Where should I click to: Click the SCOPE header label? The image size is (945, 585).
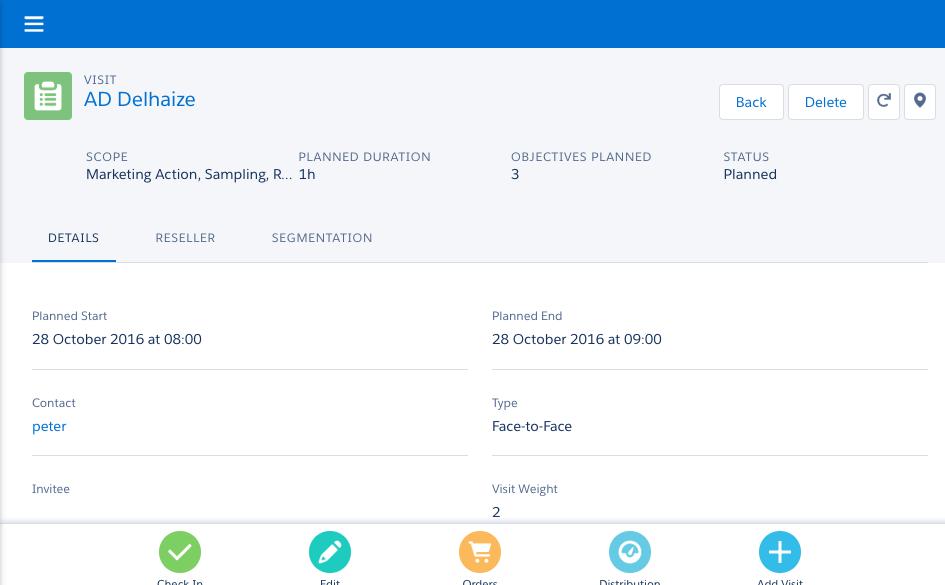coord(107,157)
